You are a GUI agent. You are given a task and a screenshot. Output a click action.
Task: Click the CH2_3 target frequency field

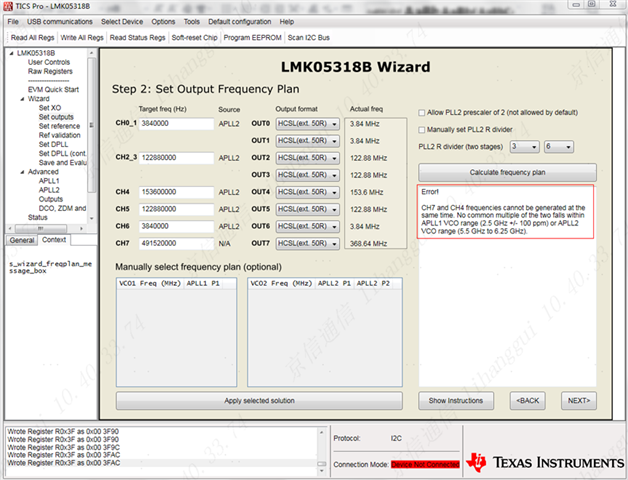point(176,158)
